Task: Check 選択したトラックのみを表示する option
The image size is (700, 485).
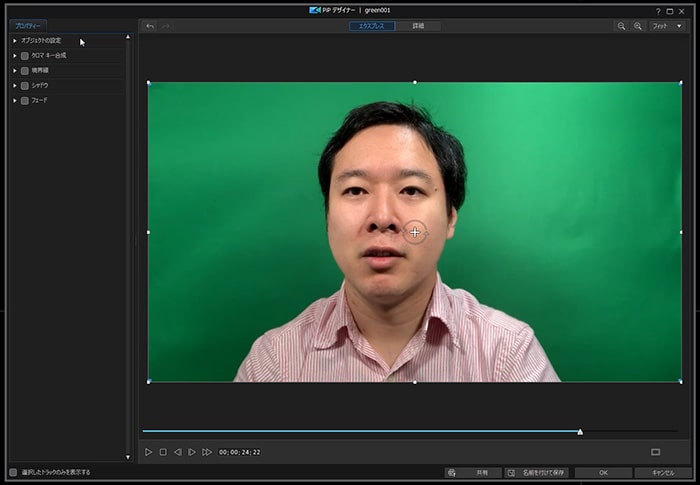Action: [x=13, y=472]
